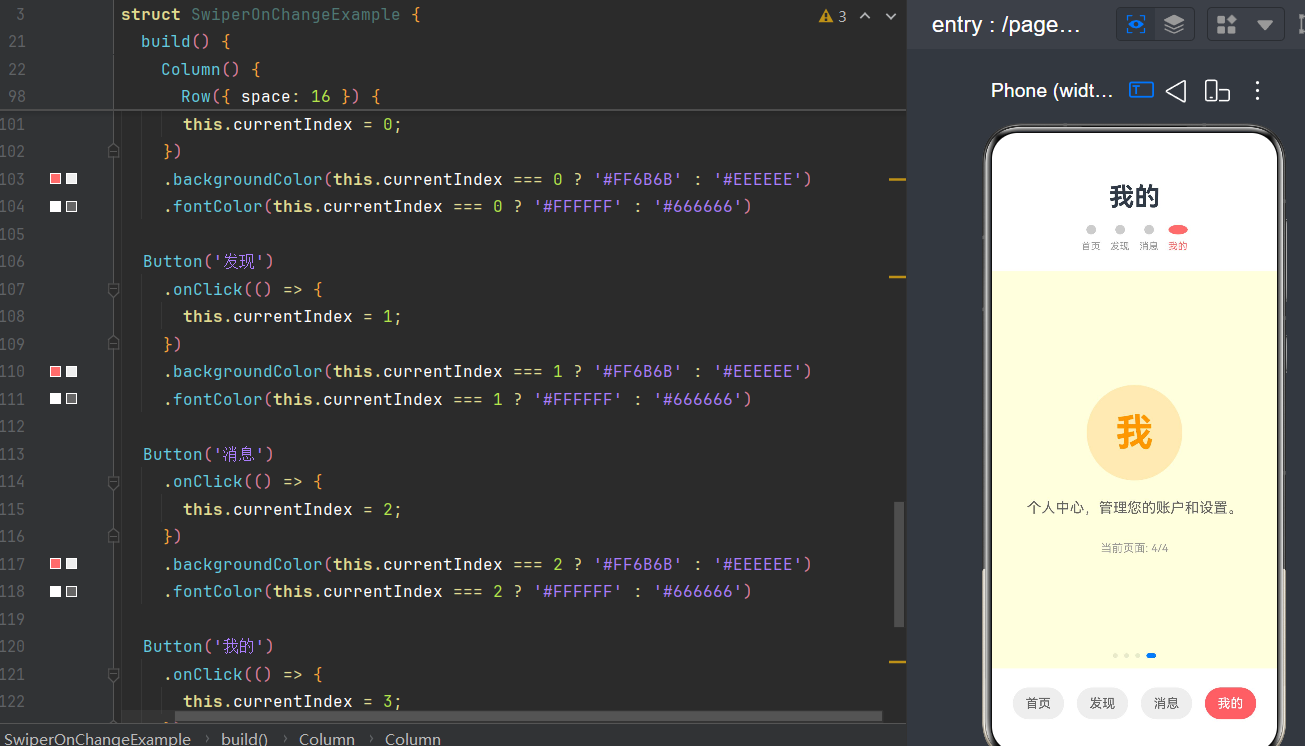Click SwiperOnChangeExample in the breadcrumb bar
This screenshot has width=1305, height=746.
pyautogui.click(x=97, y=739)
